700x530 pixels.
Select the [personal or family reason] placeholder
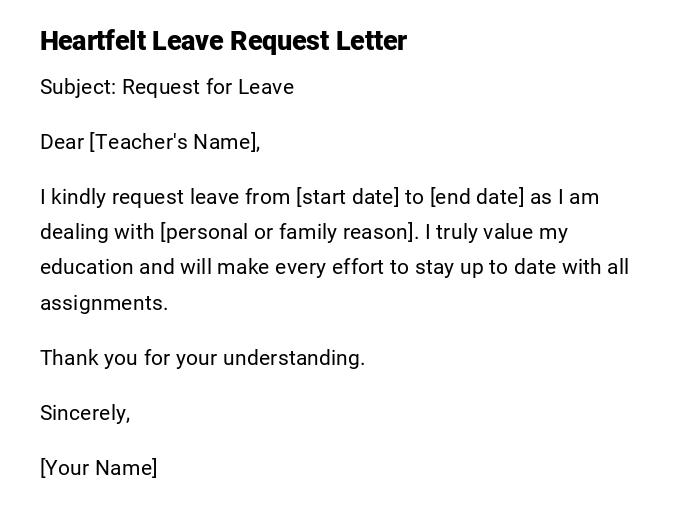pos(287,232)
